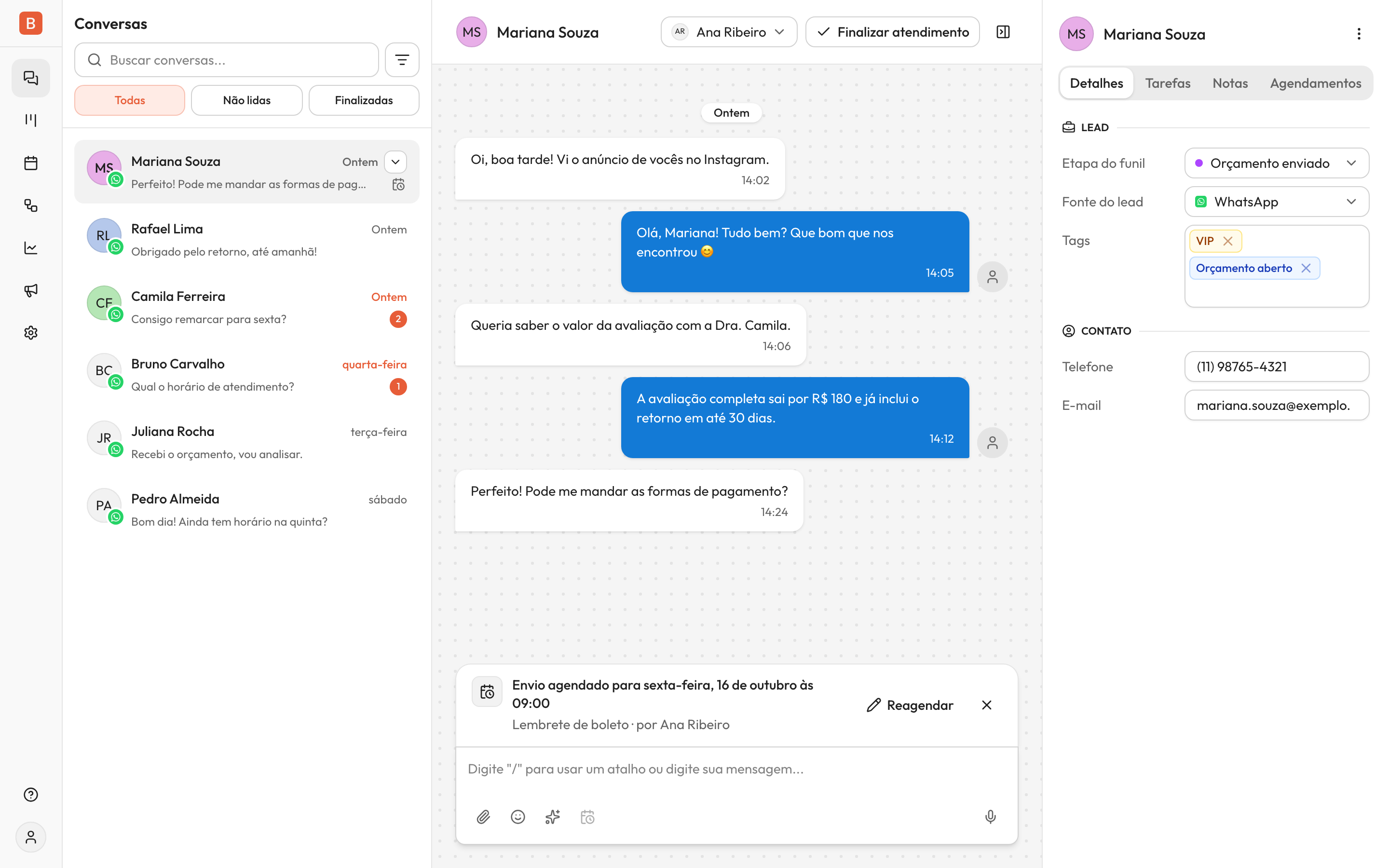This screenshot has width=1389, height=868.
Task: Click the E-mail input field
Action: (x=1277, y=405)
